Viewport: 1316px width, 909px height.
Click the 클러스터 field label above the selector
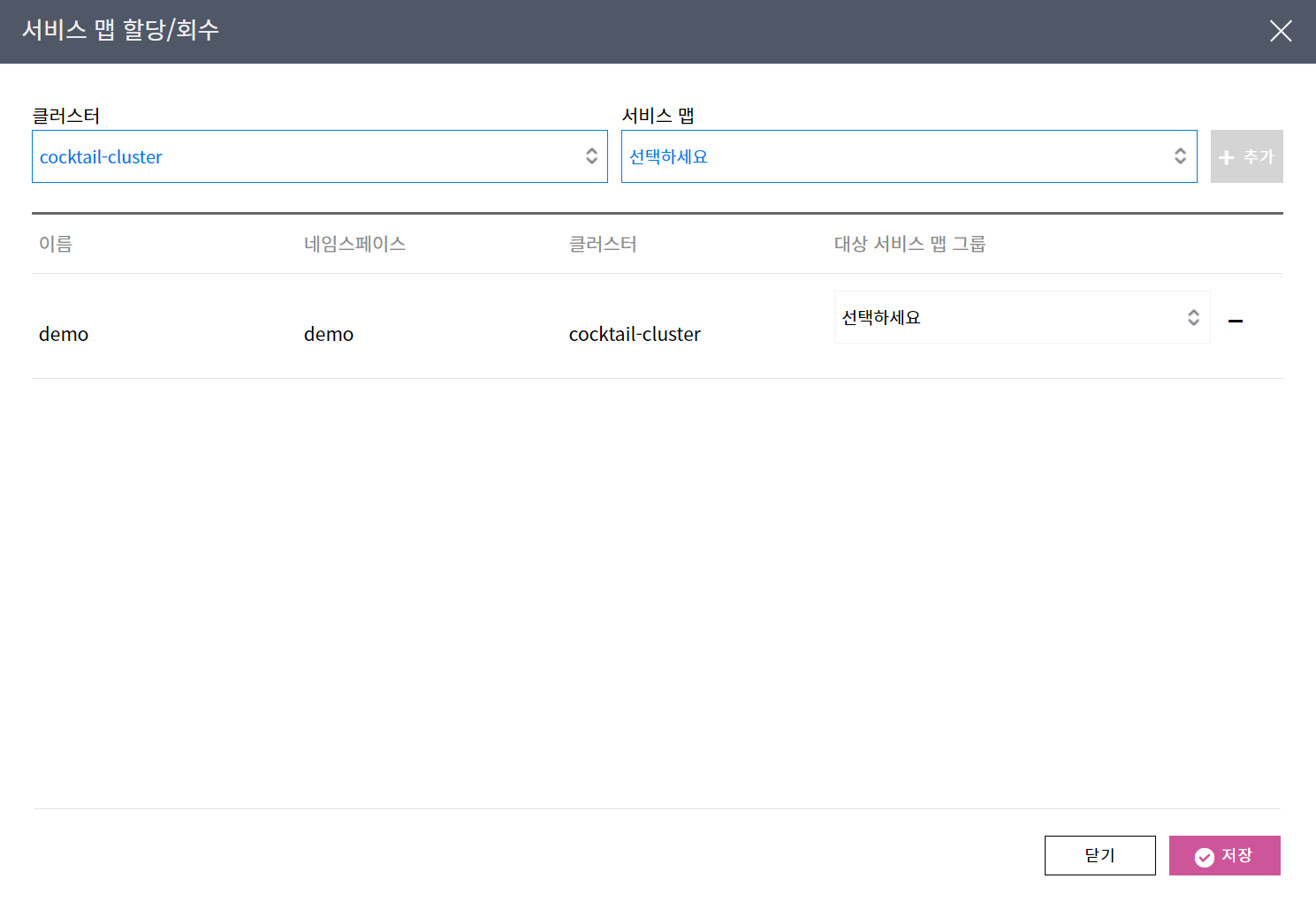66,116
